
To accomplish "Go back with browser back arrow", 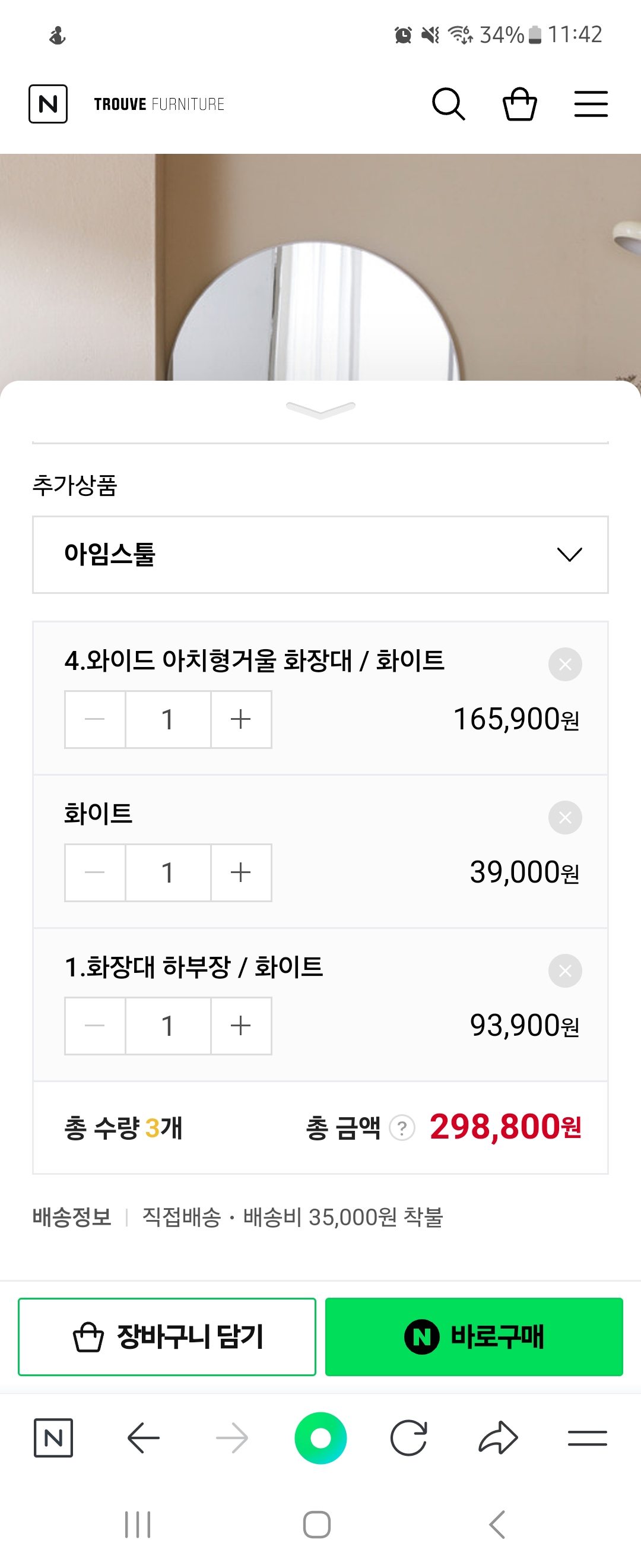I will [144, 1438].
